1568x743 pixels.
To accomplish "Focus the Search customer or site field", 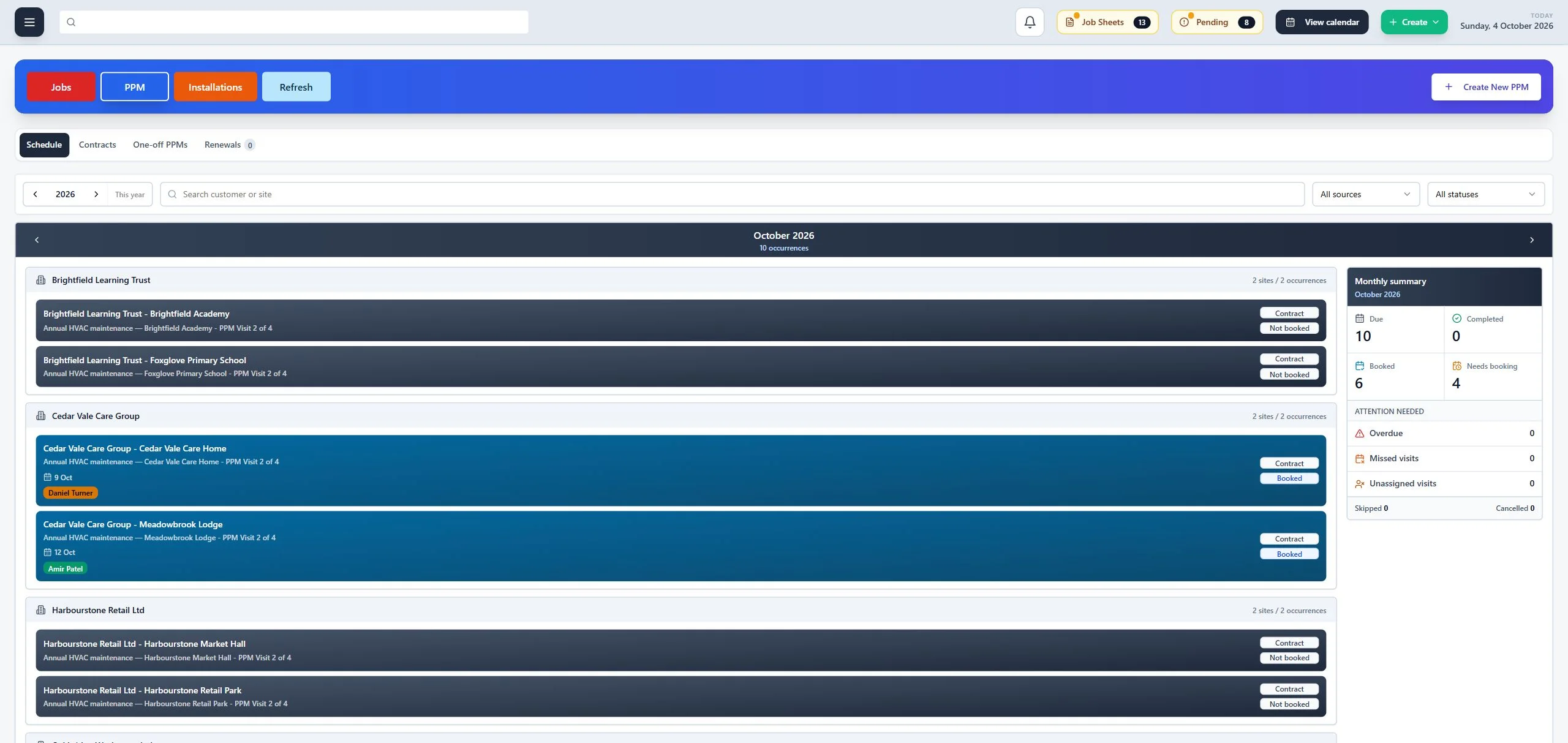I will click(733, 194).
